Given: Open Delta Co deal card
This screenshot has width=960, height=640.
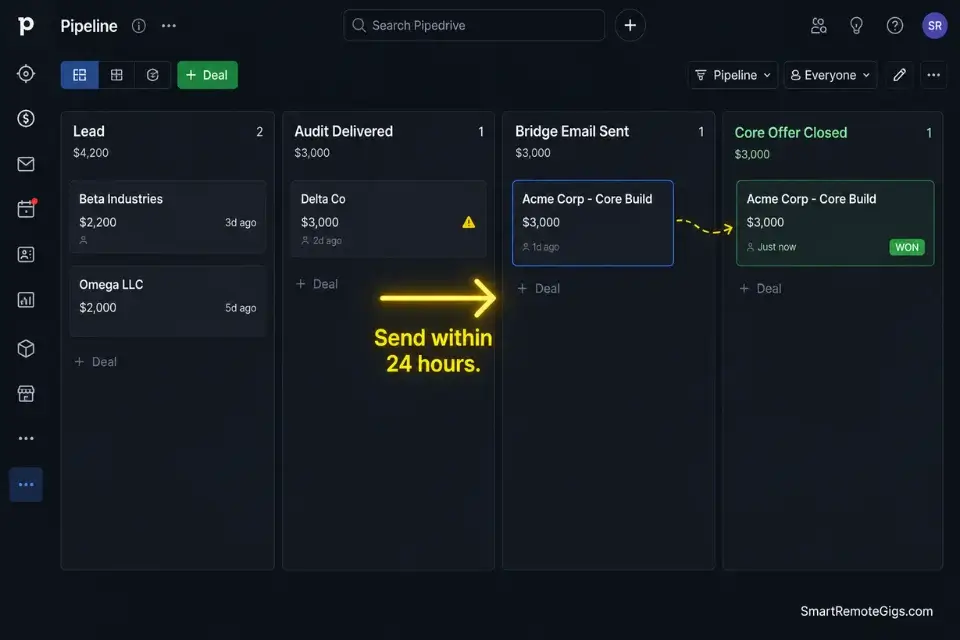Looking at the screenshot, I should point(389,219).
